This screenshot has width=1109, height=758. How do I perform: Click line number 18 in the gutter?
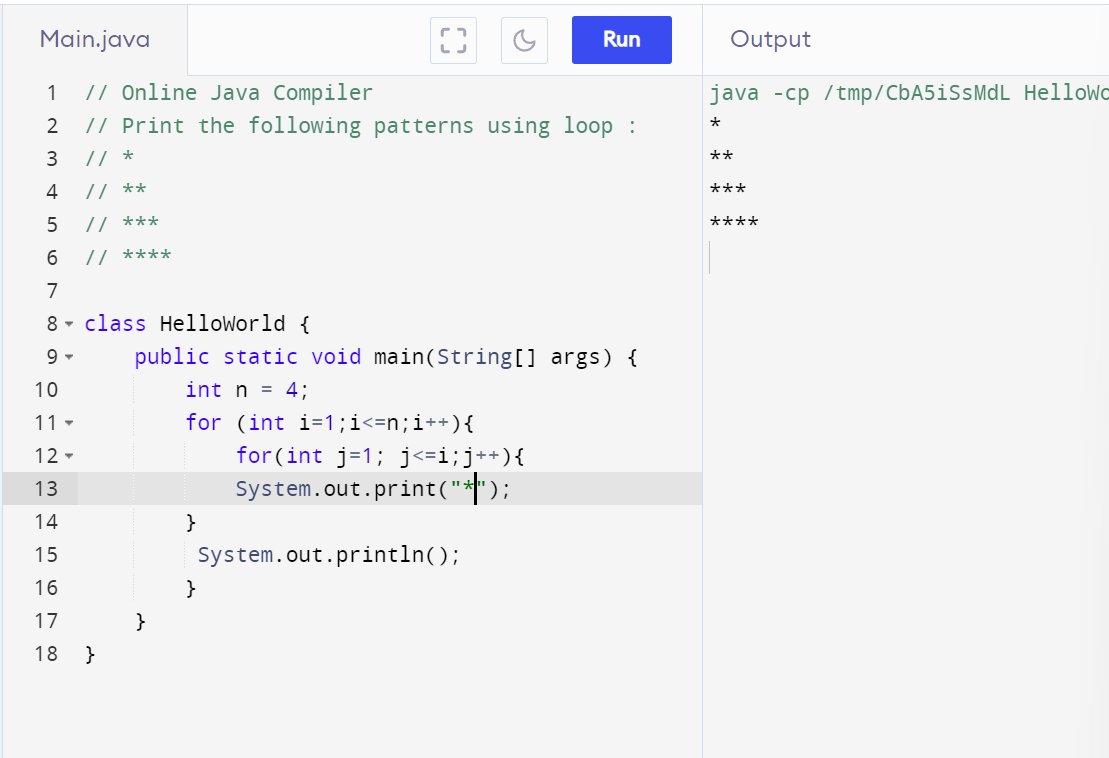click(46, 654)
